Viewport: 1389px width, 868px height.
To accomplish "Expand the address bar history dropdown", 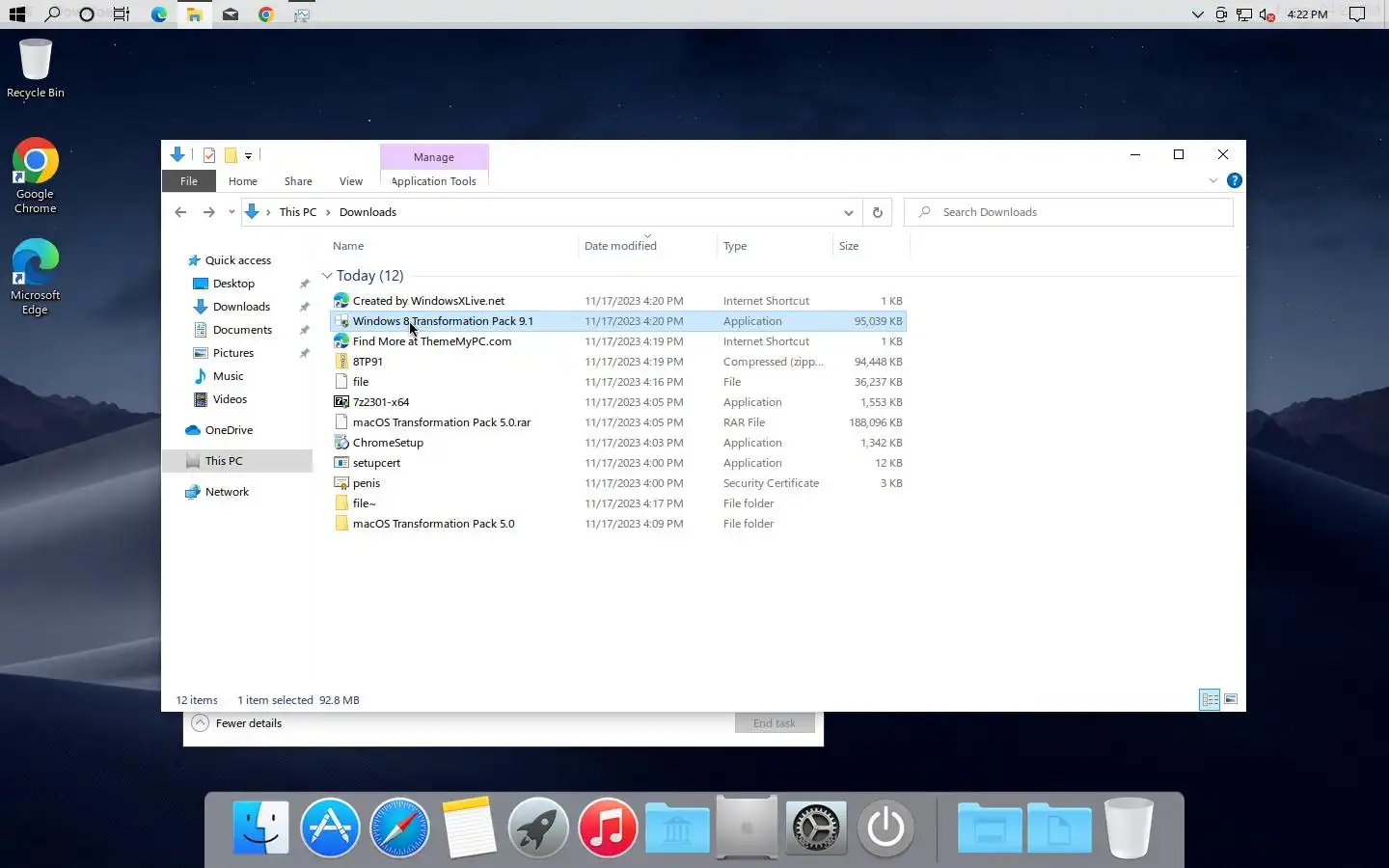I will (x=848, y=212).
